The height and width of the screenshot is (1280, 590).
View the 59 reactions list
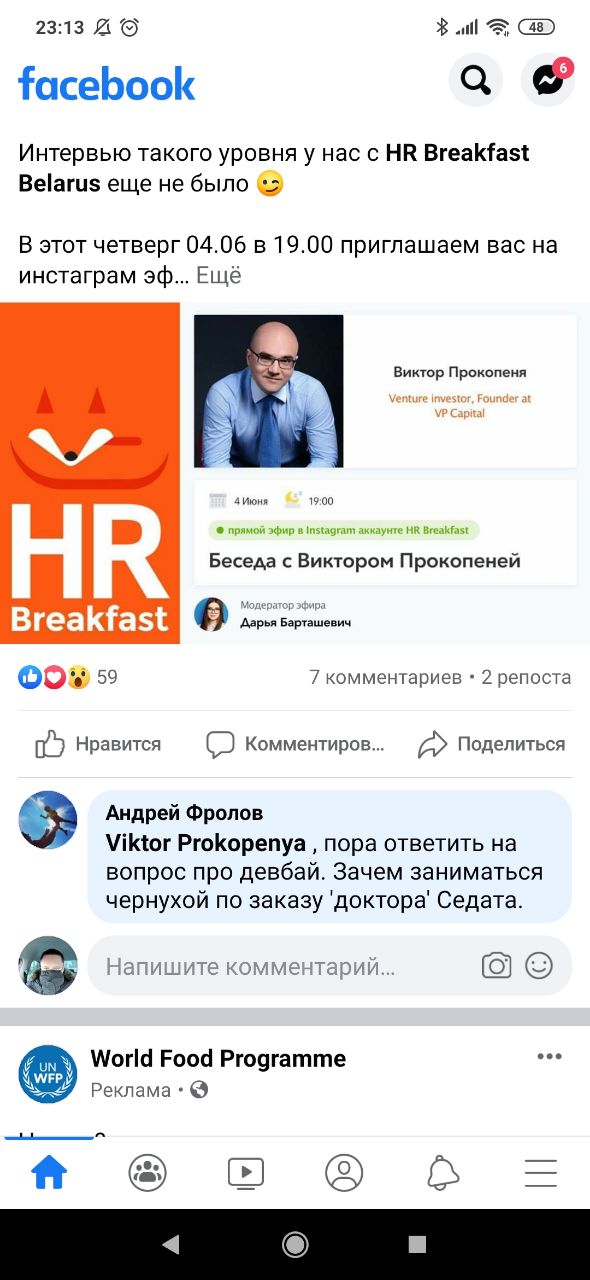[68, 677]
